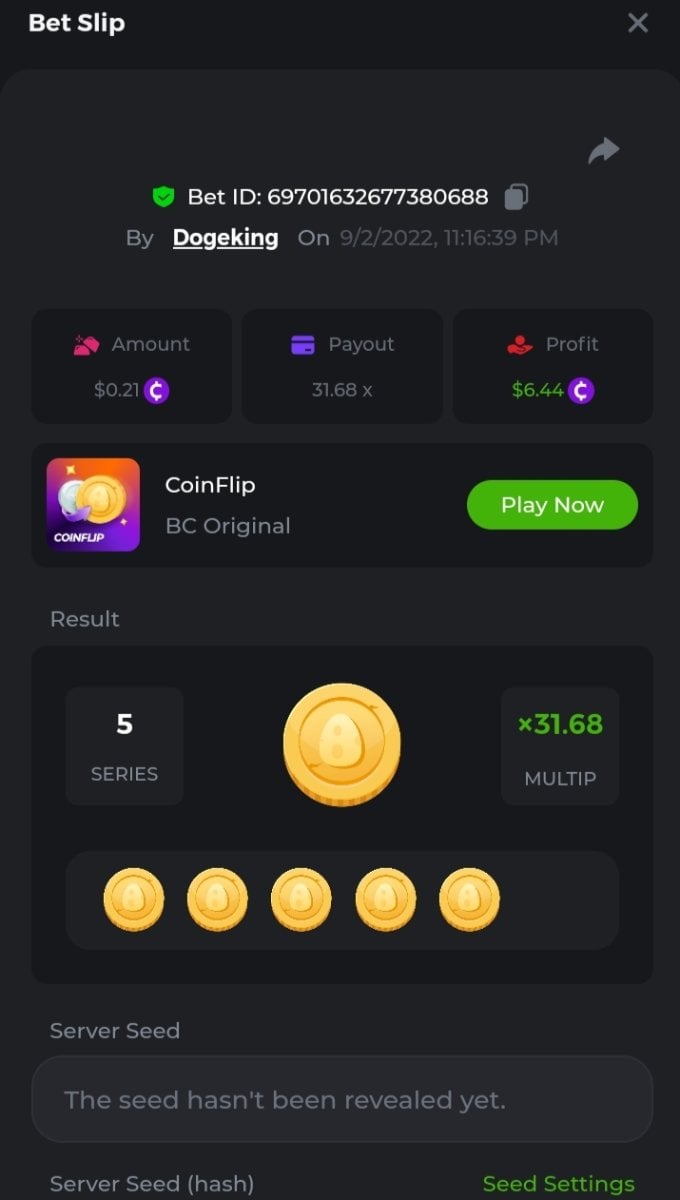Click the green verified shield icon

[163, 196]
